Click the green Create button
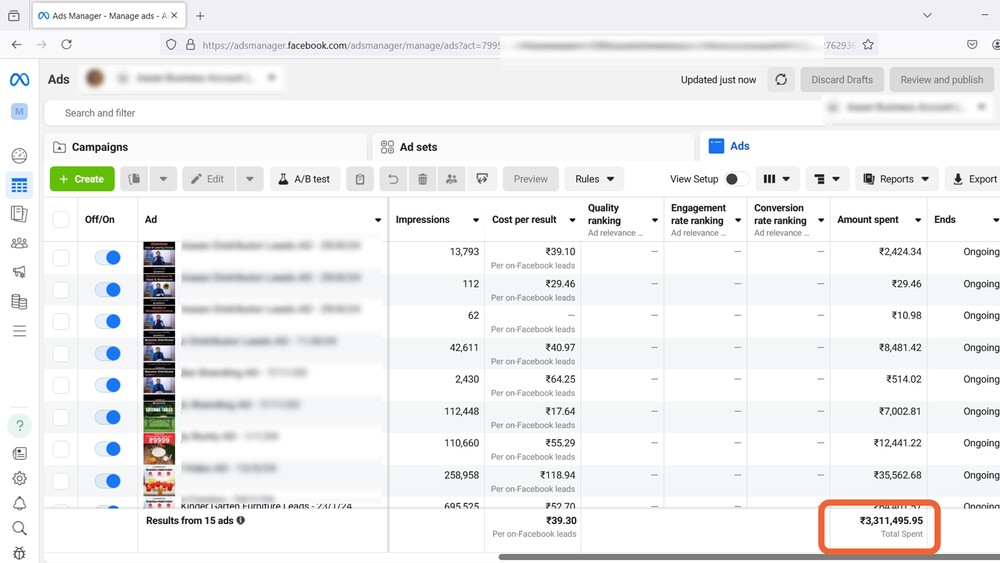1000x563 pixels. pos(82,179)
